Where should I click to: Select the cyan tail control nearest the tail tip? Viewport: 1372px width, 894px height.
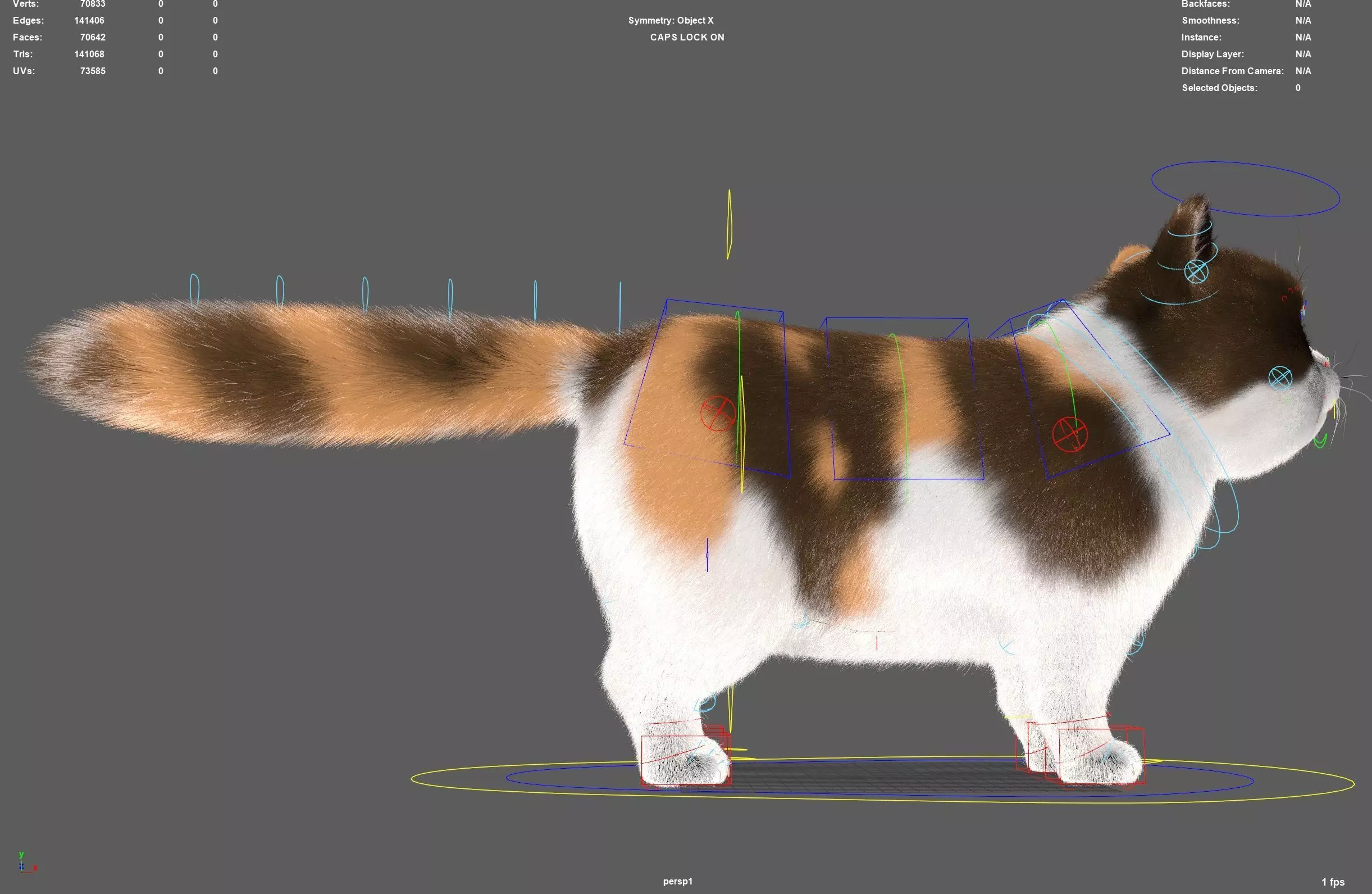pos(195,290)
